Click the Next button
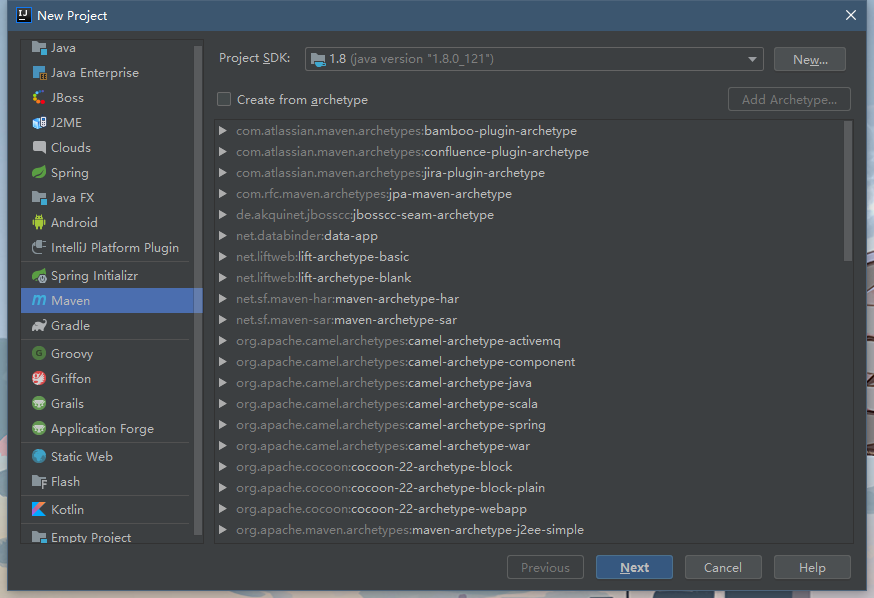Image resolution: width=874 pixels, height=598 pixels. coord(634,568)
